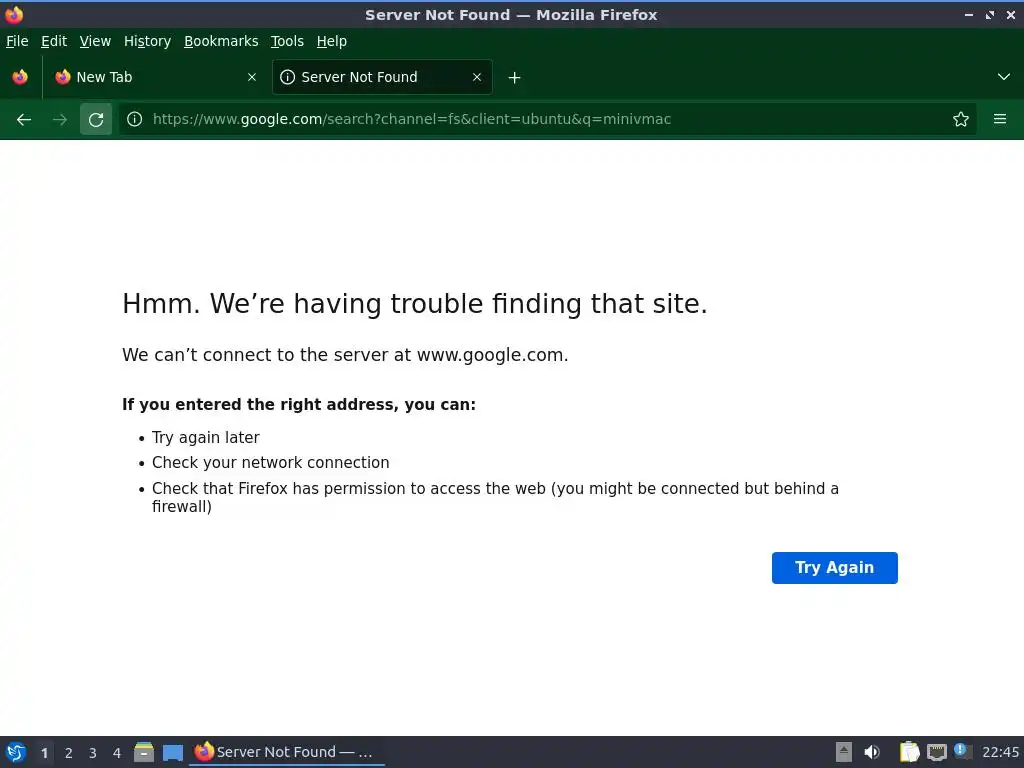Screen dimensions: 1024x768
Task: Click the forward navigation arrow
Action: (60, 120)
